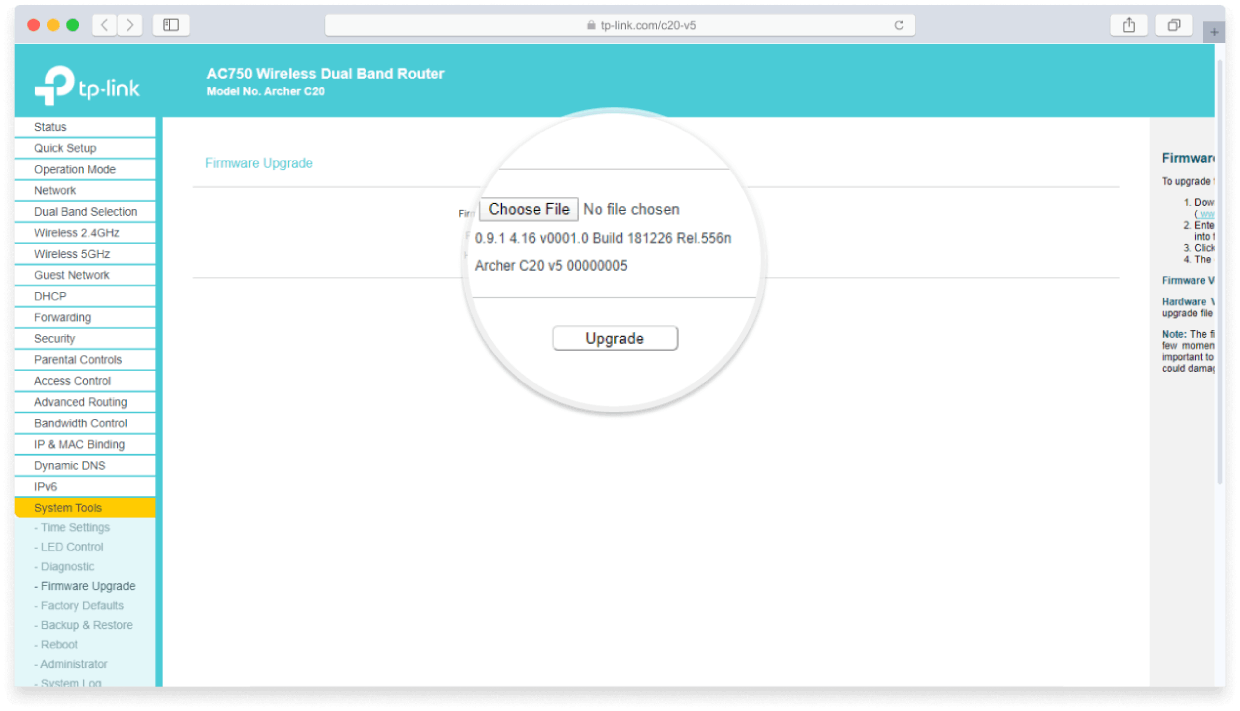
Task: Click the tp-link logo
Action: pos(87,85)
